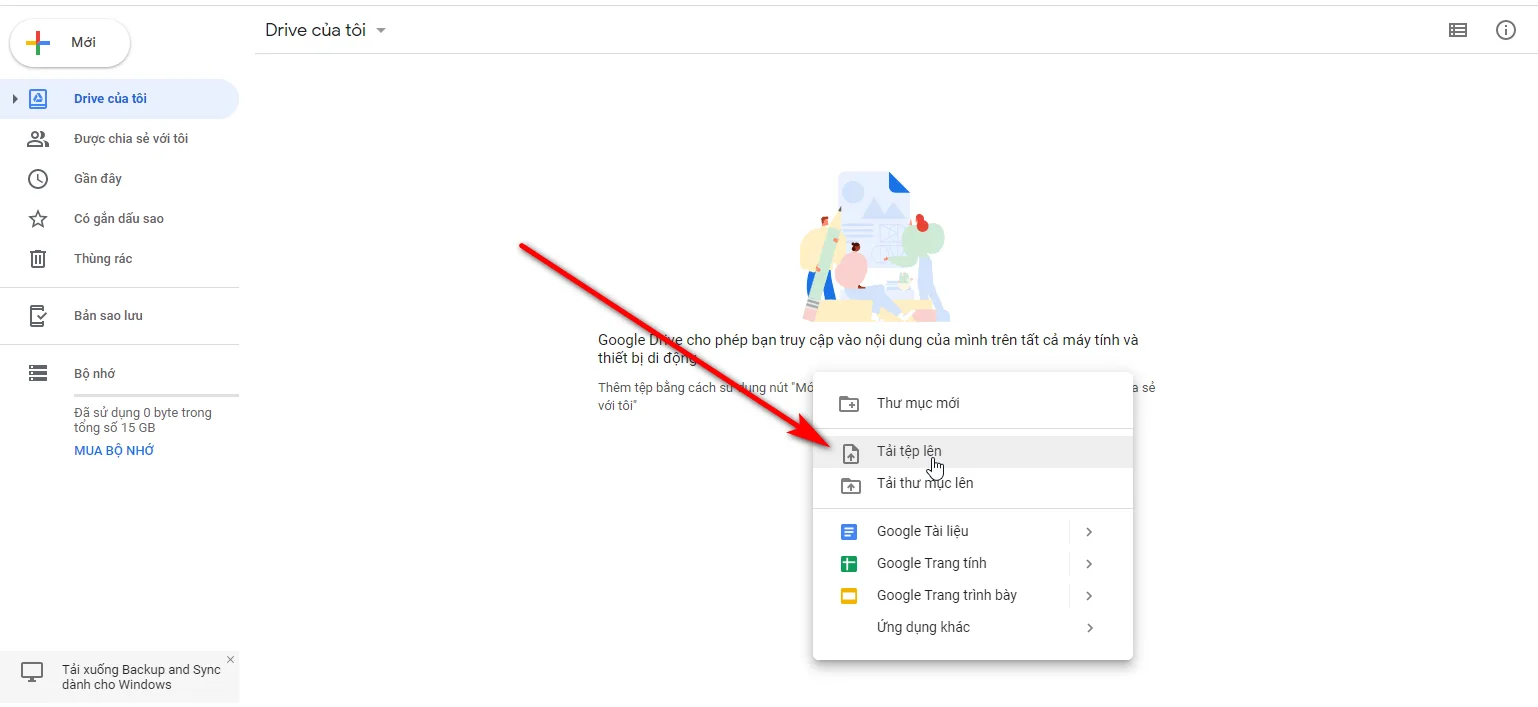Image resolution: width=1538 pixels, height=707 pixels.
Task: Show details via info icon
Action: pyautogui.click(x=1505, y=30)
